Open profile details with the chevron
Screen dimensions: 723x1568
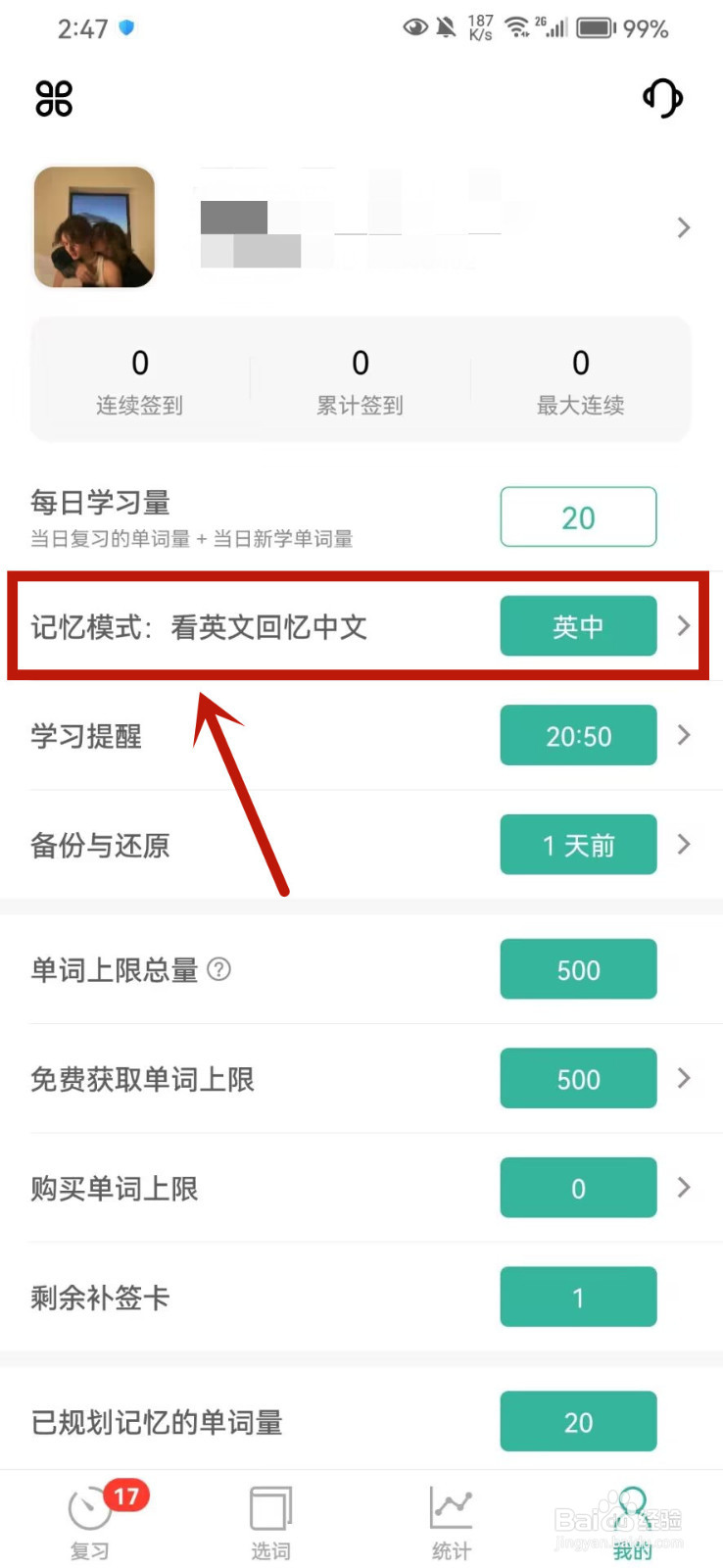coord(684,227)
